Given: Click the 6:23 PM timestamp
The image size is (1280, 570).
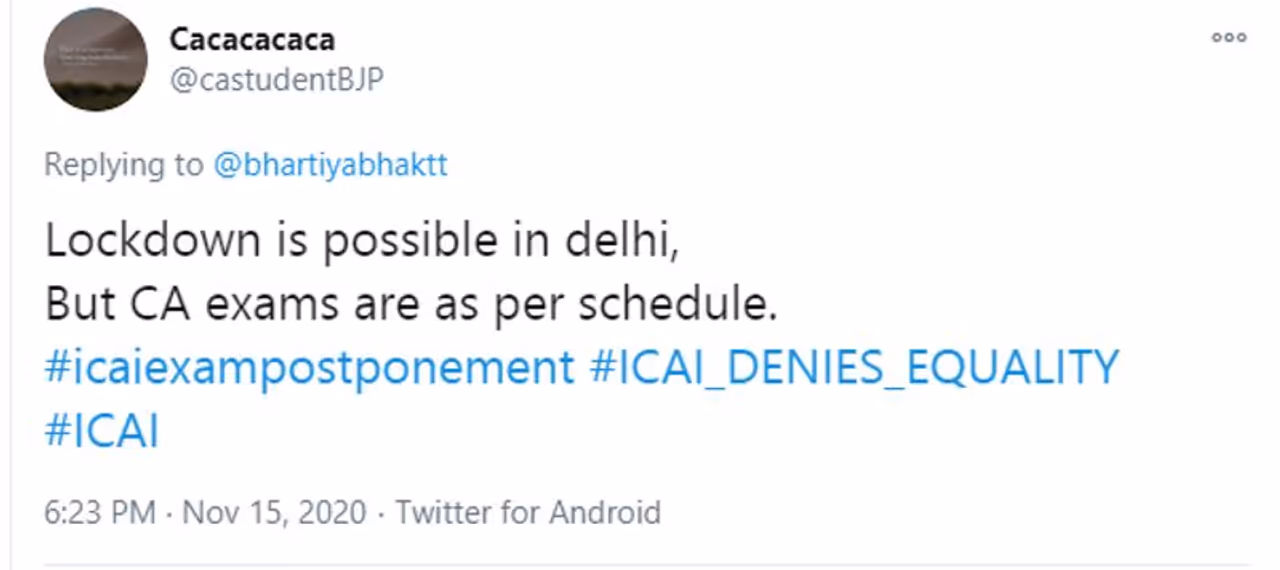Looking at the screenshot, I should (x=100, y=513).
